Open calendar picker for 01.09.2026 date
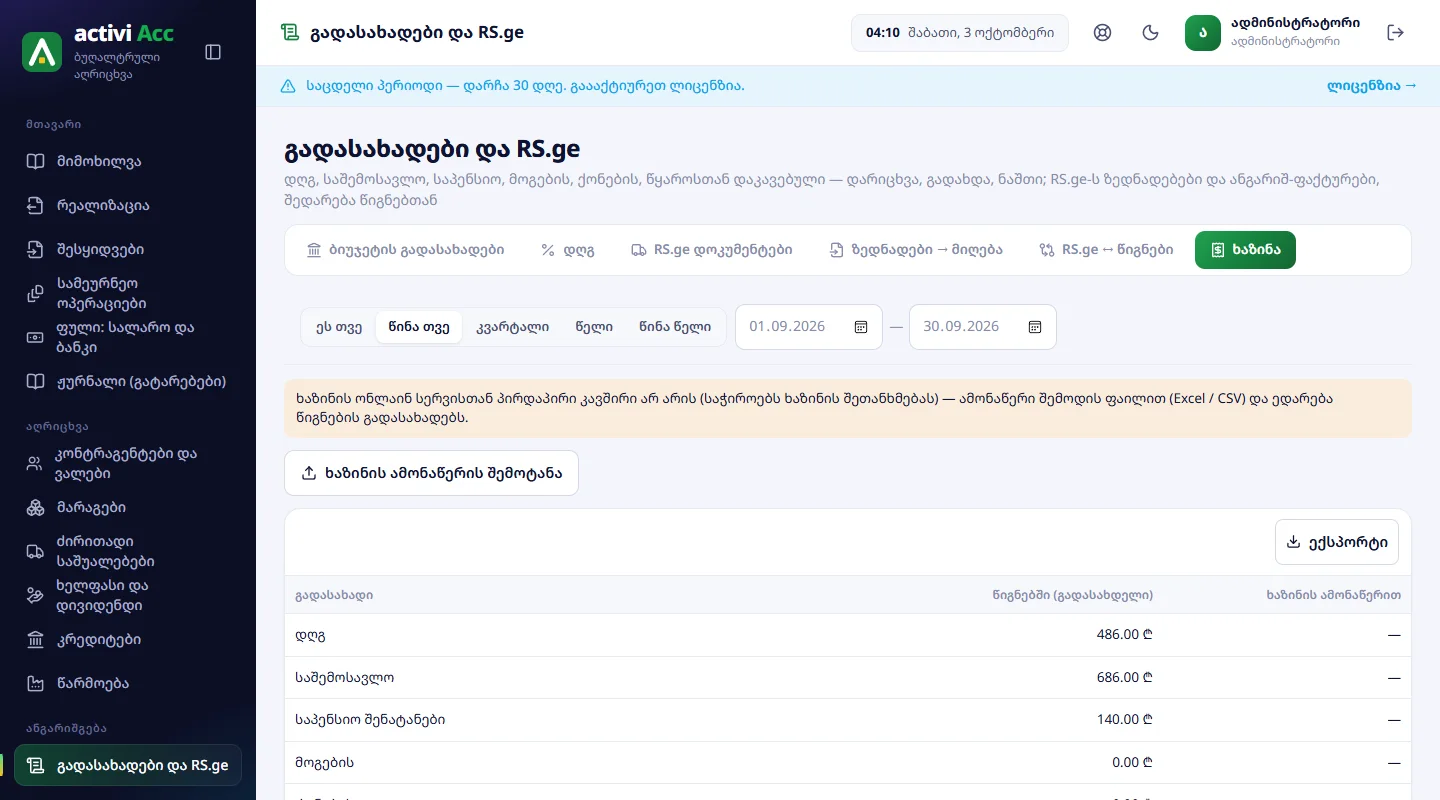1440x800 pixels. pyautogui.click(x=861, y=327)
